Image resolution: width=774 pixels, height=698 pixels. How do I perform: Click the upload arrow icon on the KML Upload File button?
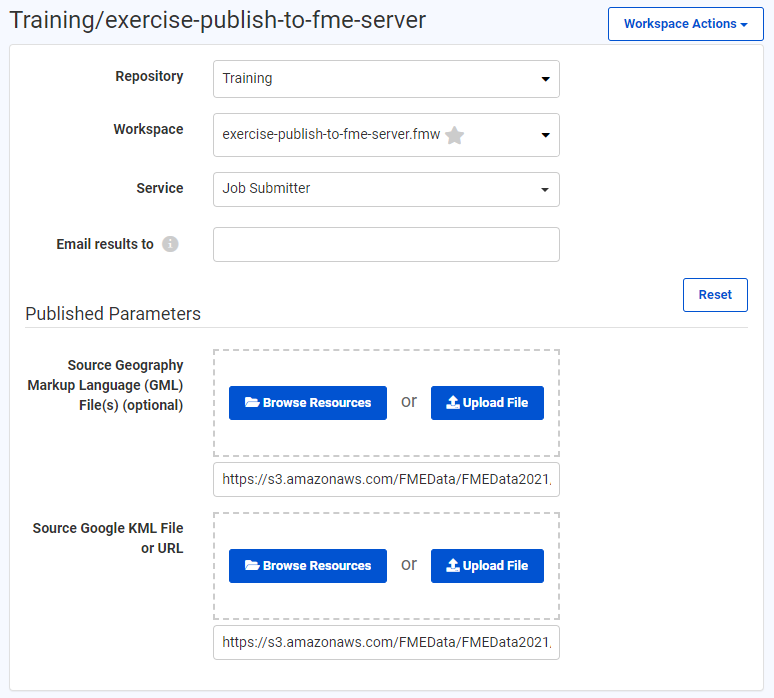453,566
